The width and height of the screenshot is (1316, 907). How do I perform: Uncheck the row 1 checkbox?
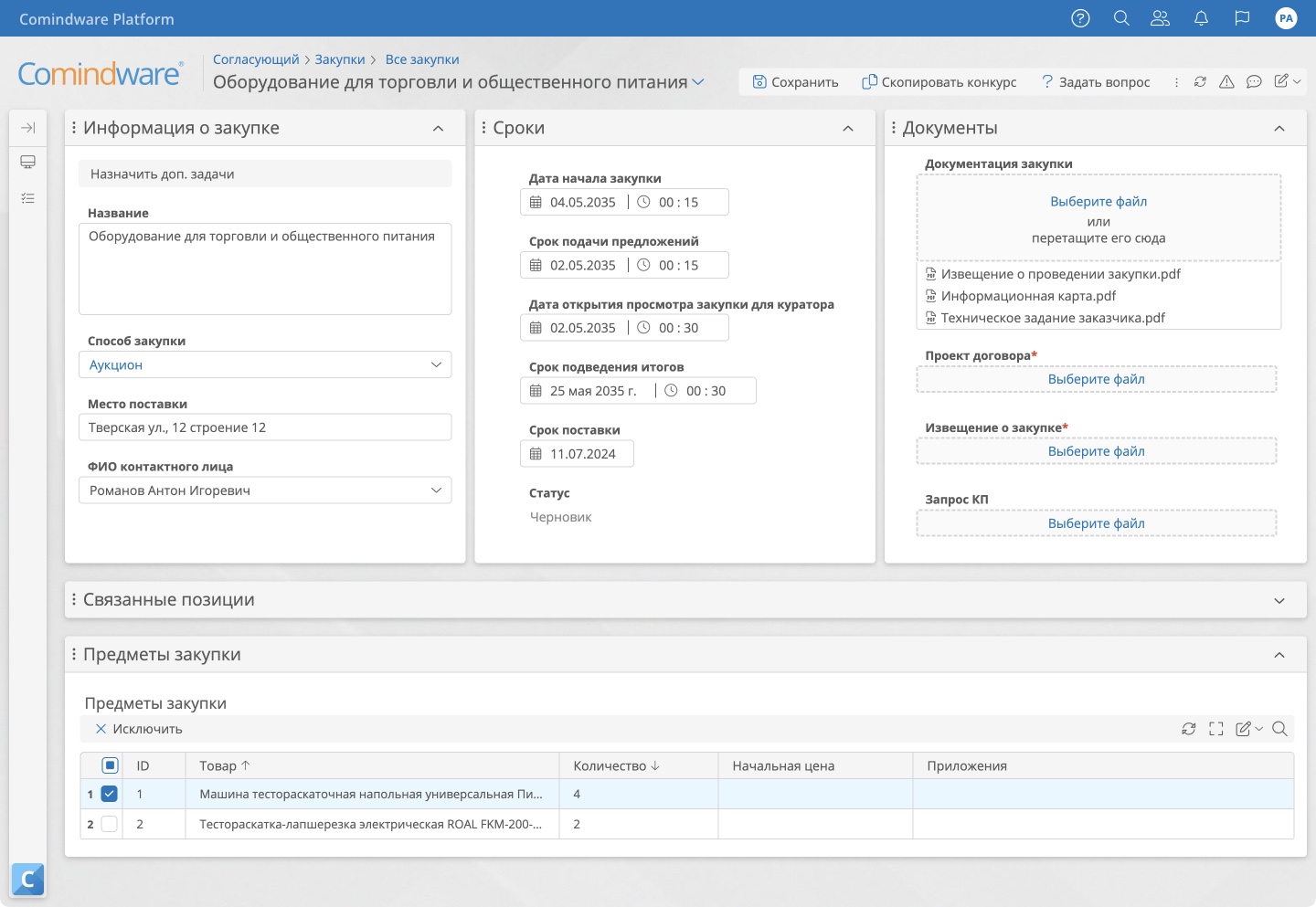[109, 794]
